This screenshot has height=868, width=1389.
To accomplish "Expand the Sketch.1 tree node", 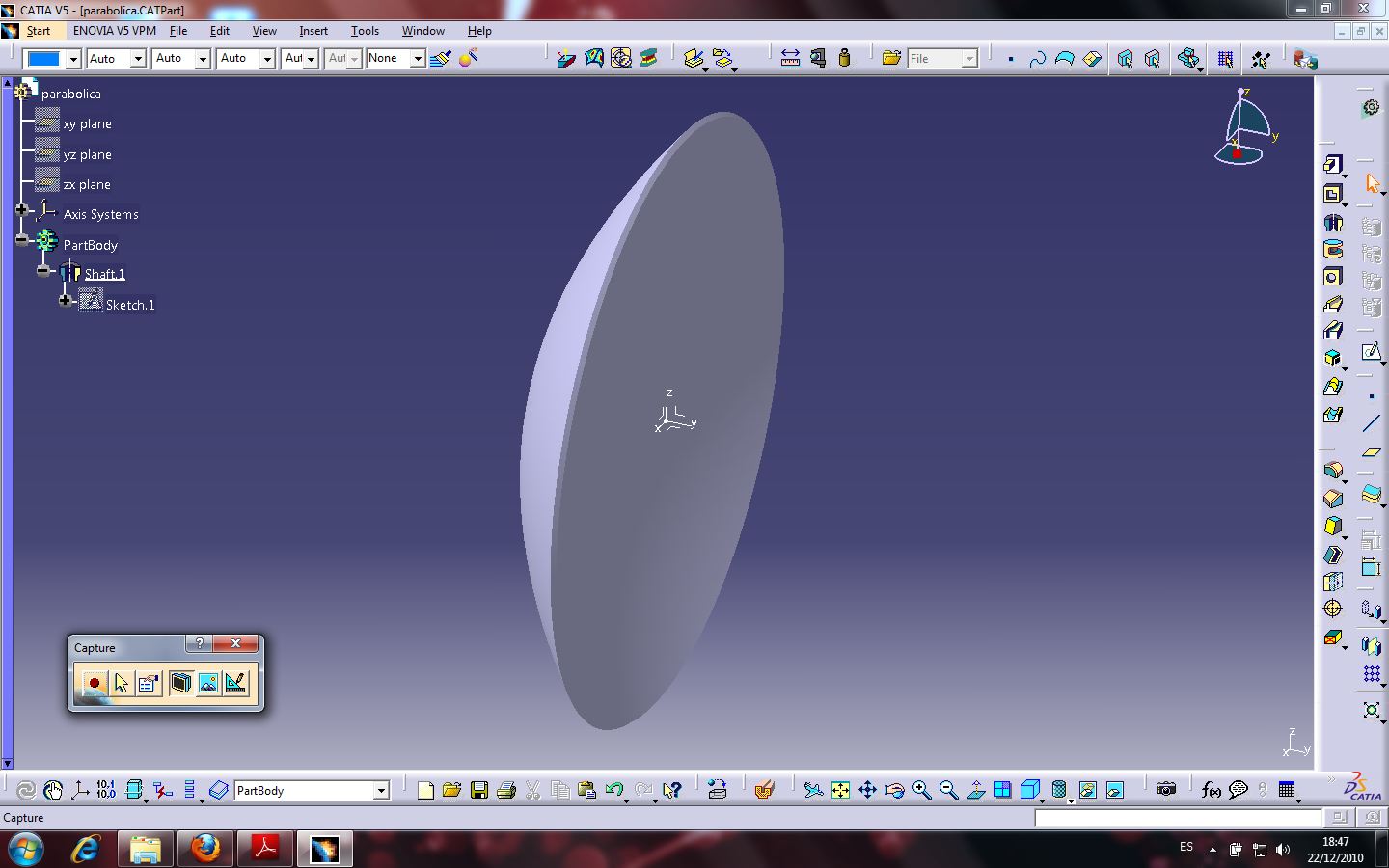I will pyautogui.click(x=65, y=300).
